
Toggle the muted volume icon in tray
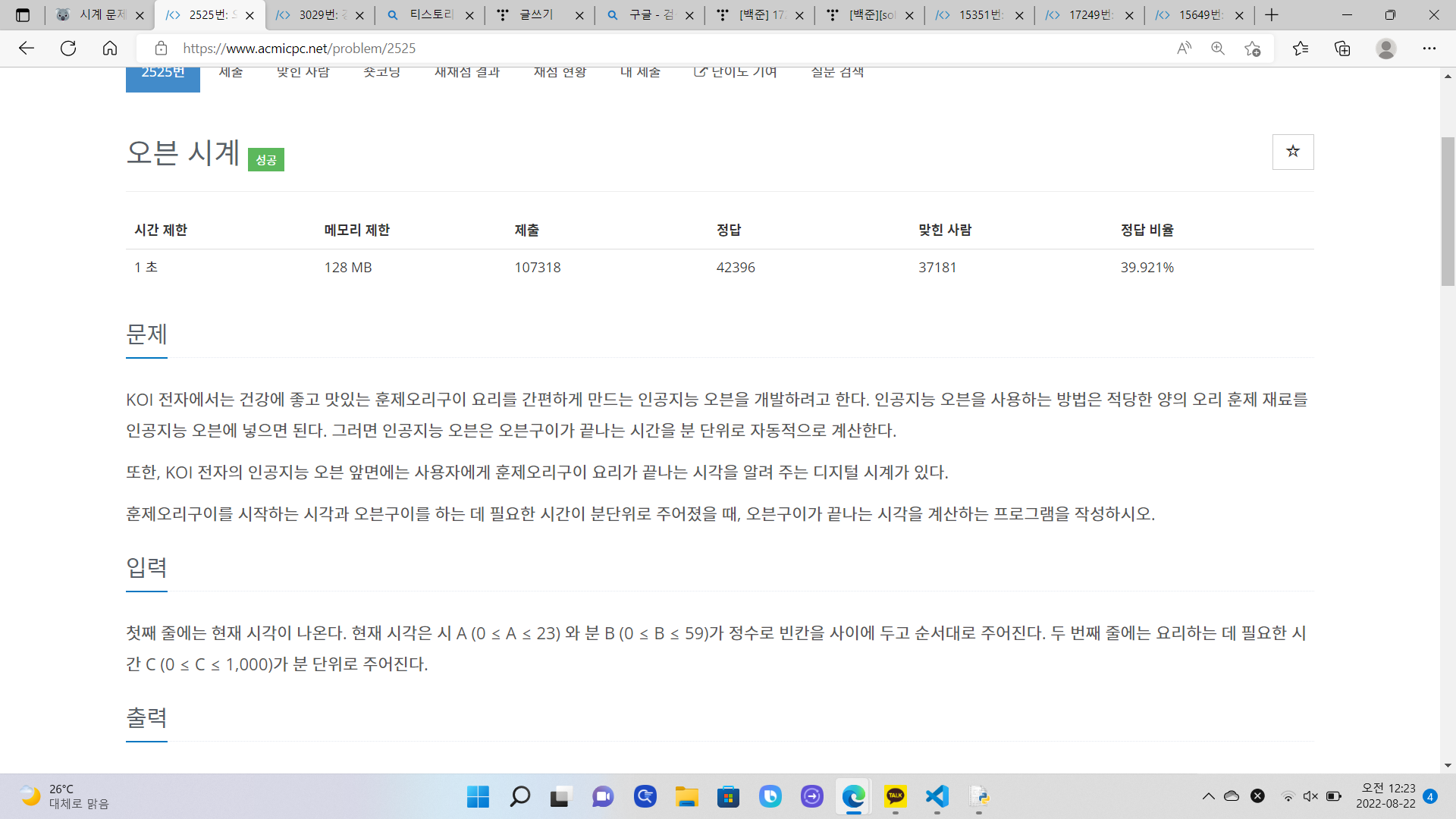1310,796
